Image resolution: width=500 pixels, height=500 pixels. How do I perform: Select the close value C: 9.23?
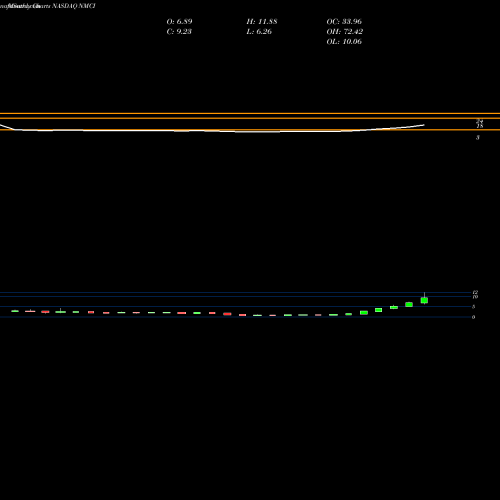179,32
